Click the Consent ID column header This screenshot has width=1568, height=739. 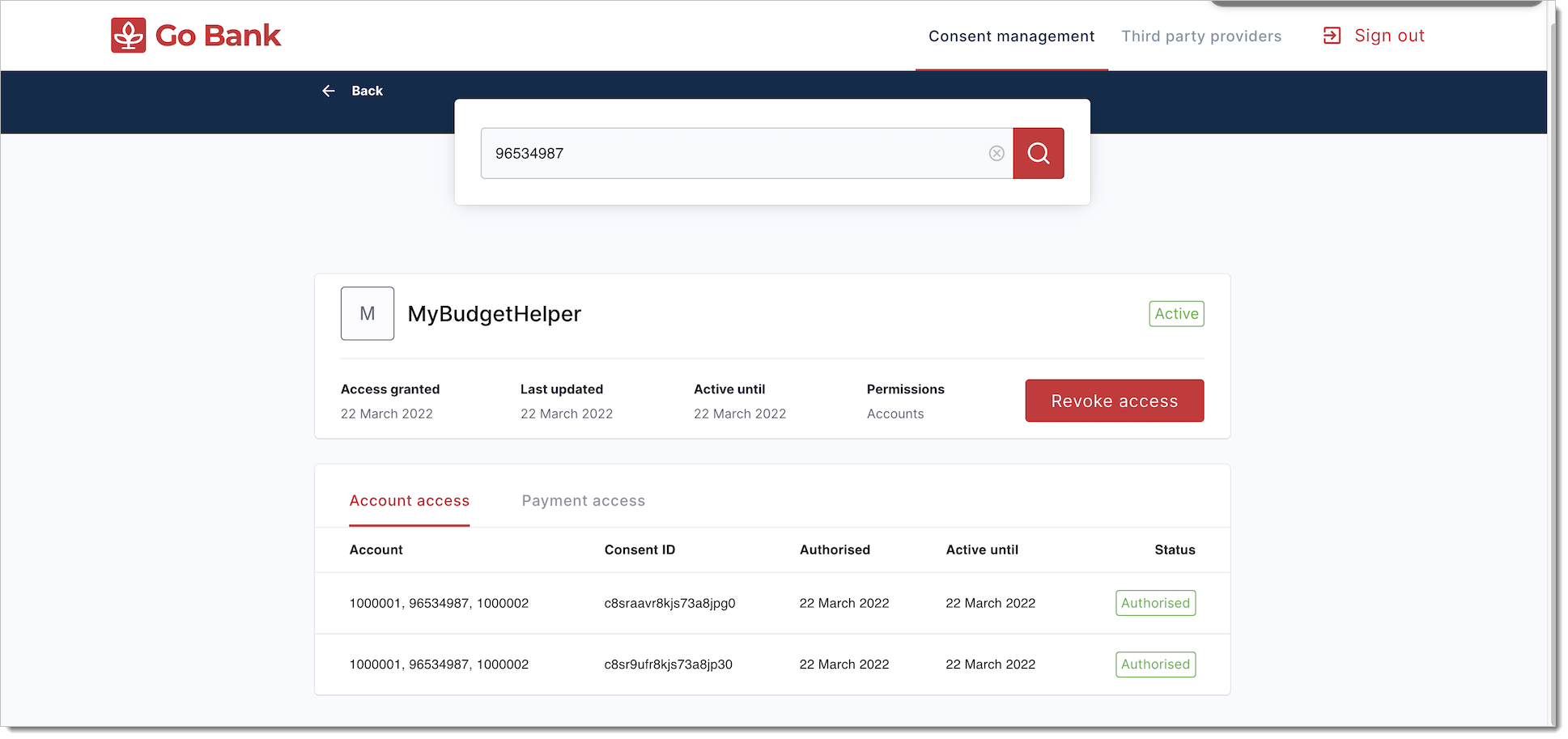click(640, 550)
